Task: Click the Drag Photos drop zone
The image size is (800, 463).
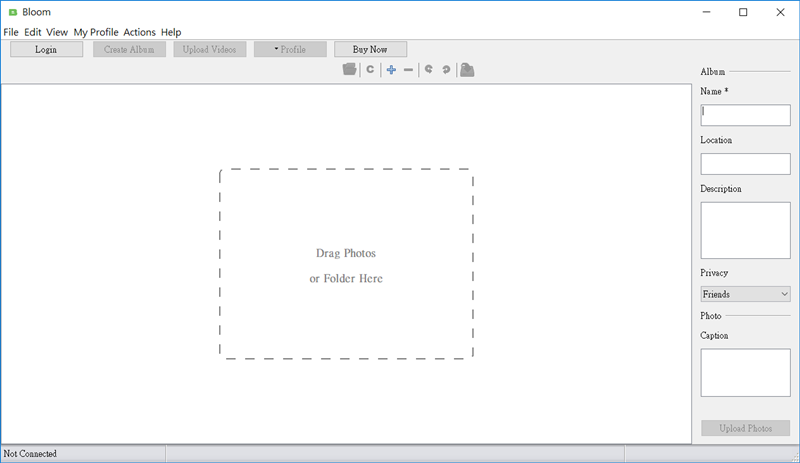Action: (346, 264)
